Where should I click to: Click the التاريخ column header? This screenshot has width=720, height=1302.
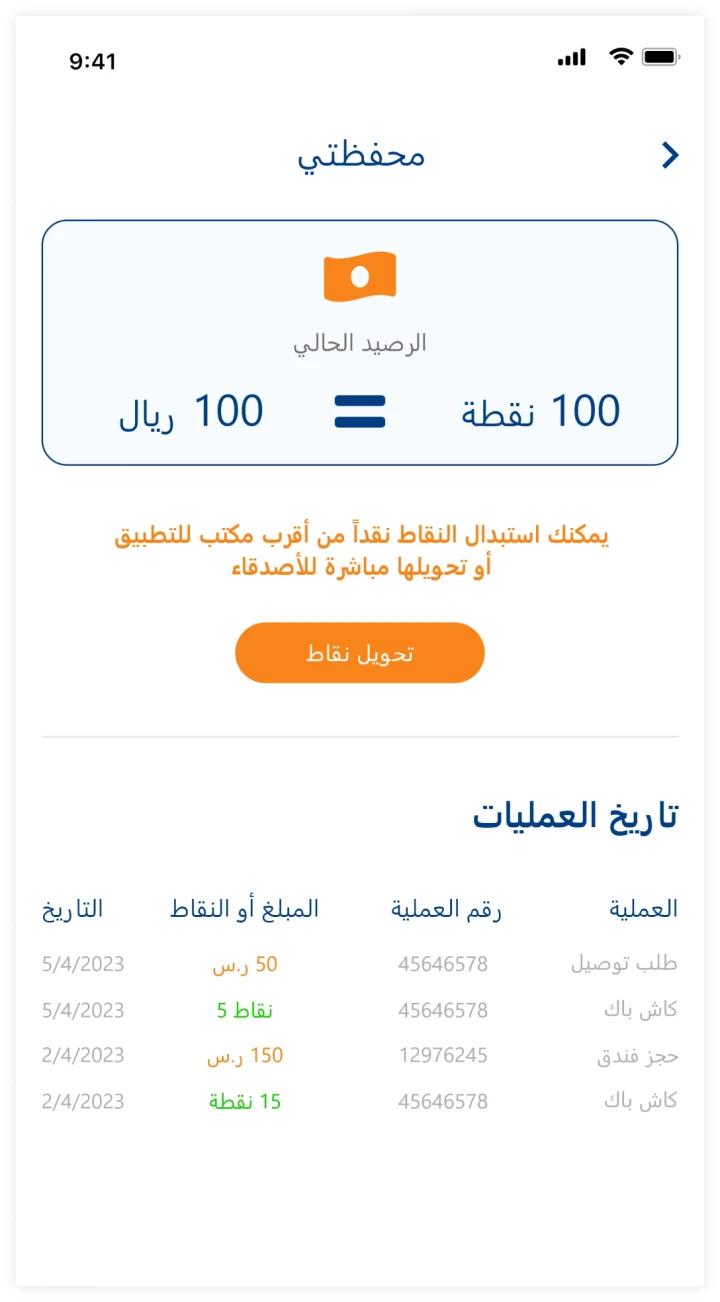(x=73, y=909)
